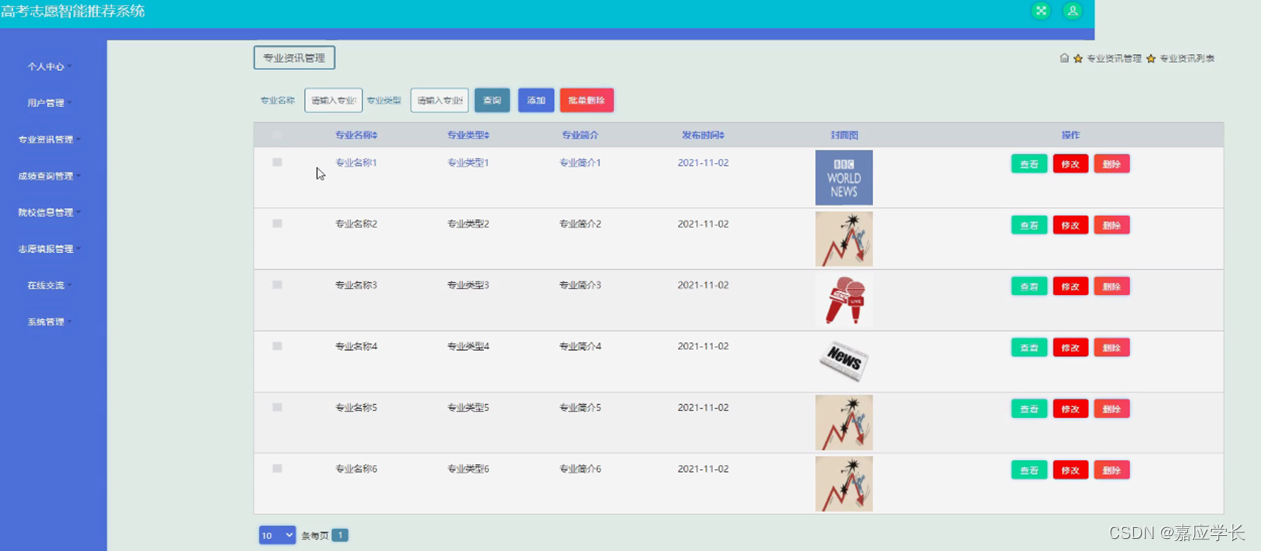Toggle the select-all checkbox in table header

point(277,135)
